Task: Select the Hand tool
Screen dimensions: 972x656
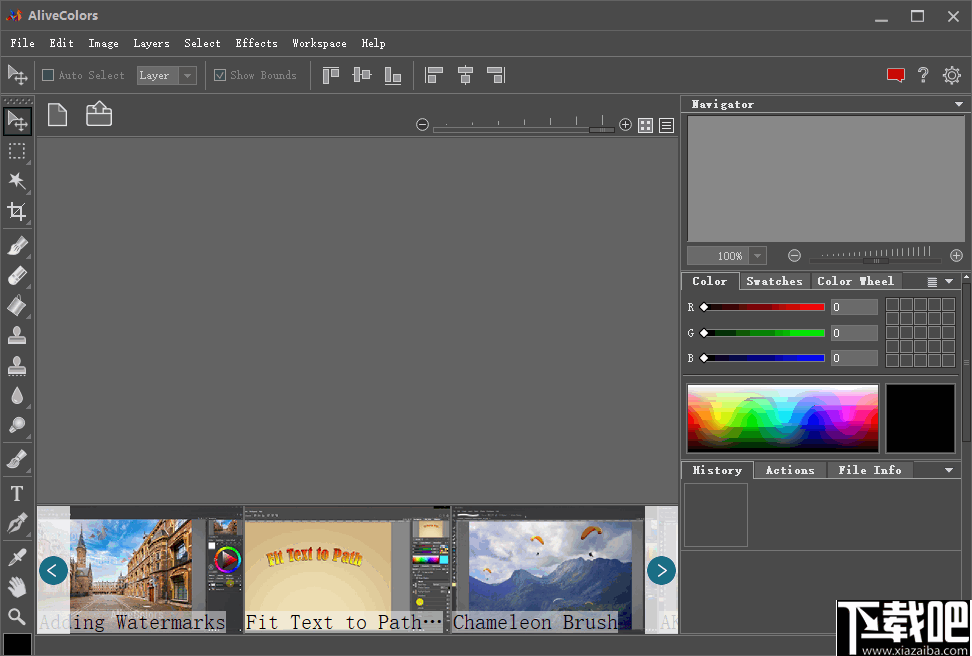Action: click(x=17, y=586)
